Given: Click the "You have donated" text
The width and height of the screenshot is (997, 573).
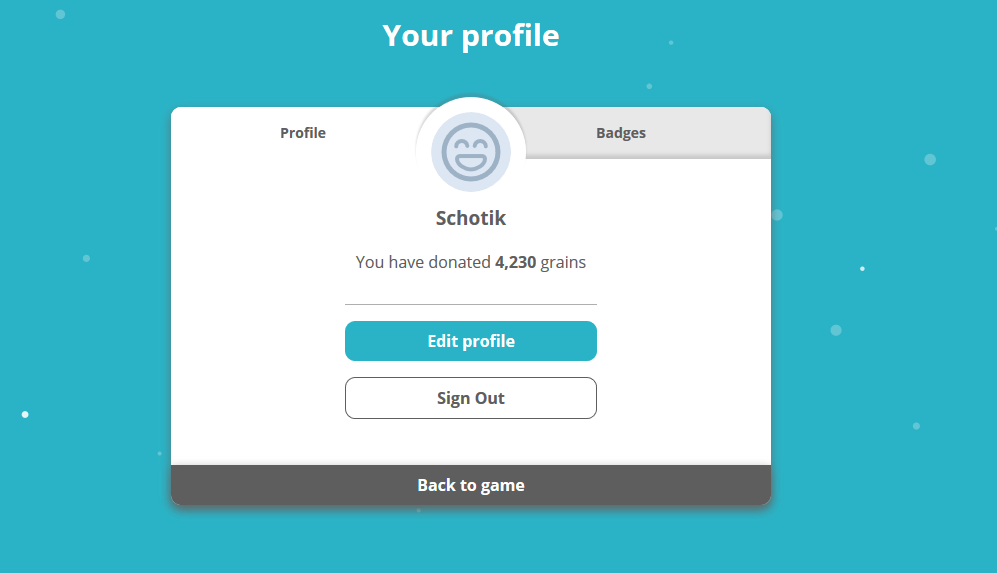Looking at the screenshot, I should [x=423, y=263].
